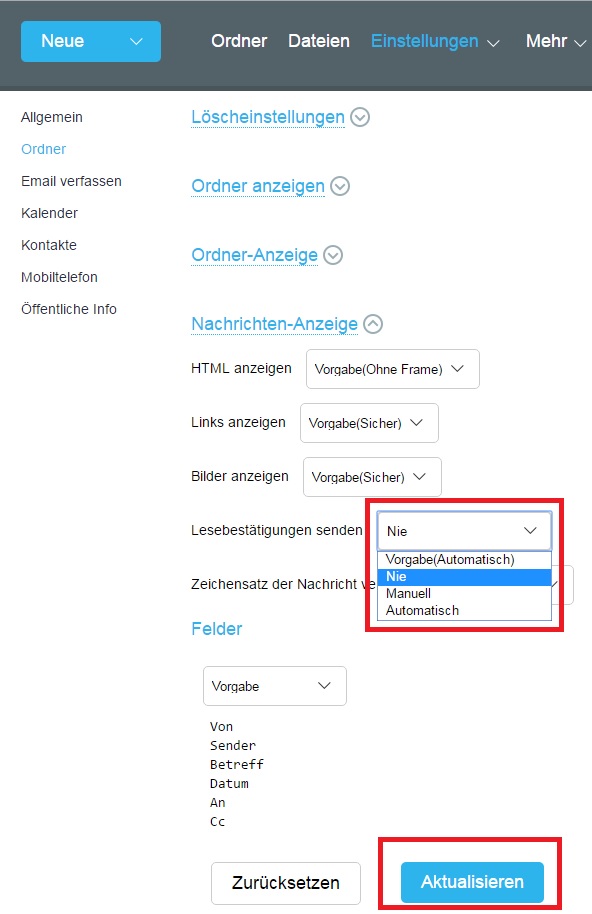Select Allgemein in the sidebar

point(51,117)
